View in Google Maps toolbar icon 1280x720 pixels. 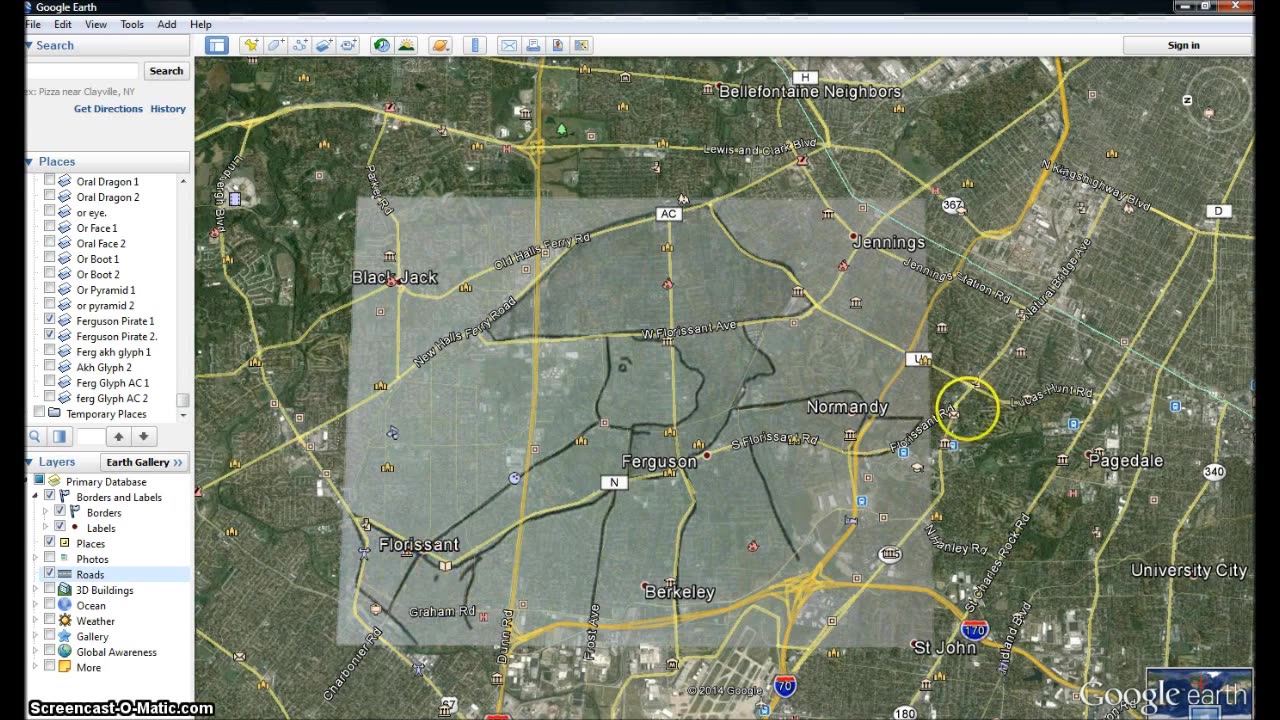[582, 45]
